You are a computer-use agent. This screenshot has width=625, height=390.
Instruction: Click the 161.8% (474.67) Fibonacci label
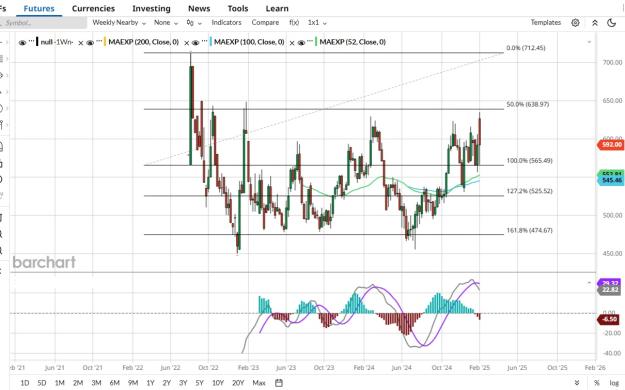tap(529, 230)
